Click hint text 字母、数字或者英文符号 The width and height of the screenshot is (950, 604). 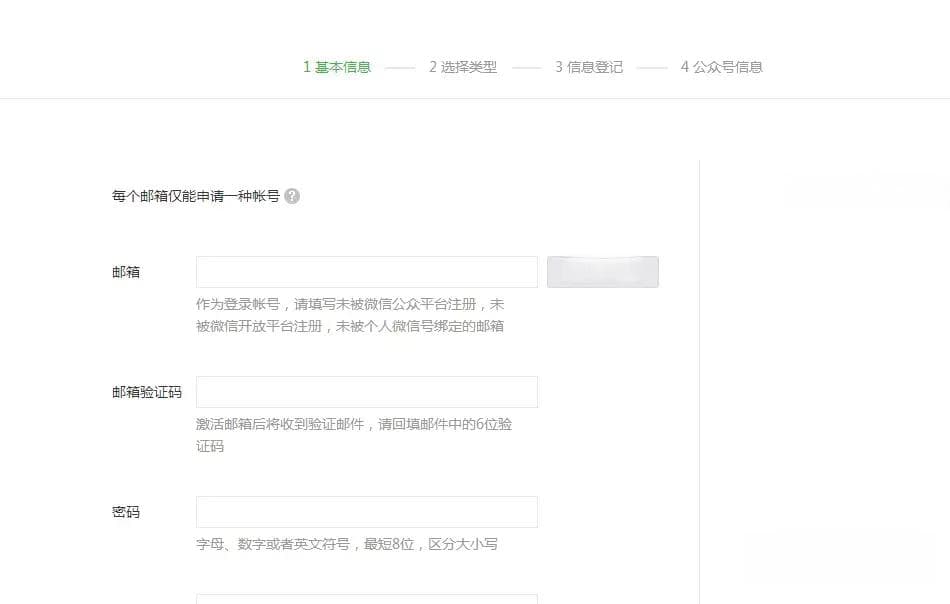(x=347, y=544)
